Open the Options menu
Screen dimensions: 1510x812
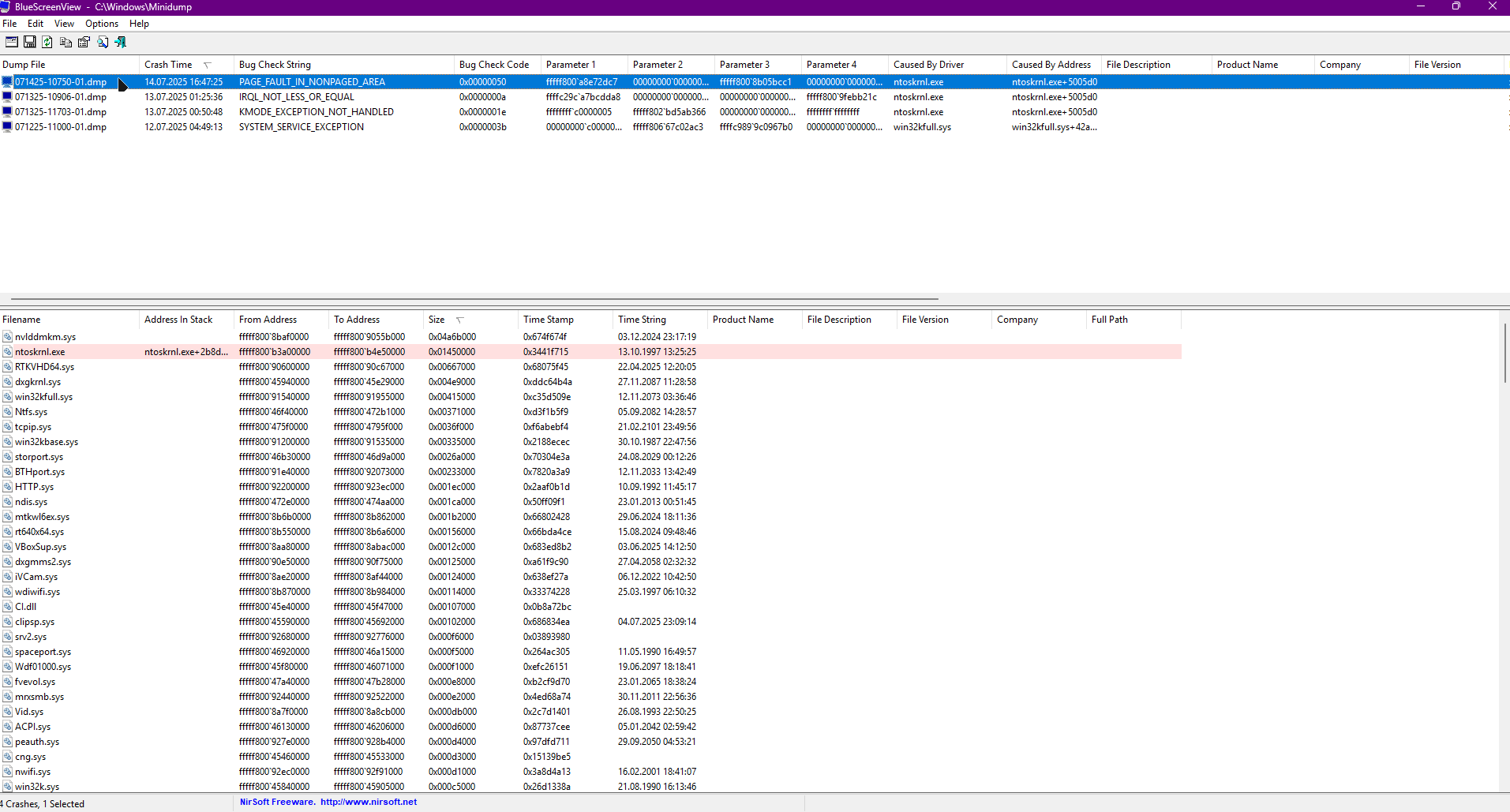(102, 24)
